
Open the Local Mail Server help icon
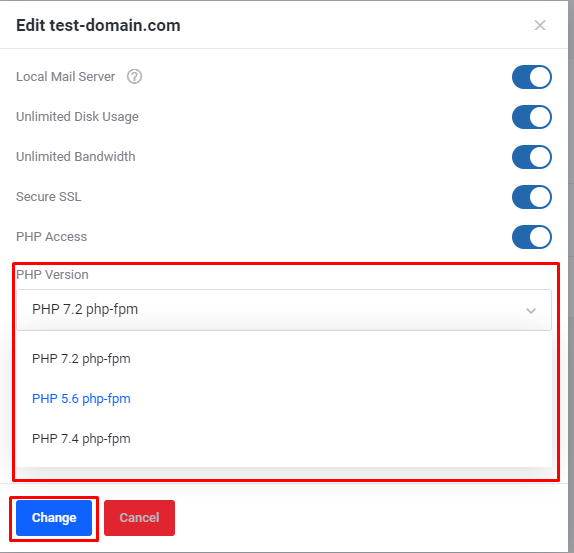pyautogui.click(x=134, y=77)
